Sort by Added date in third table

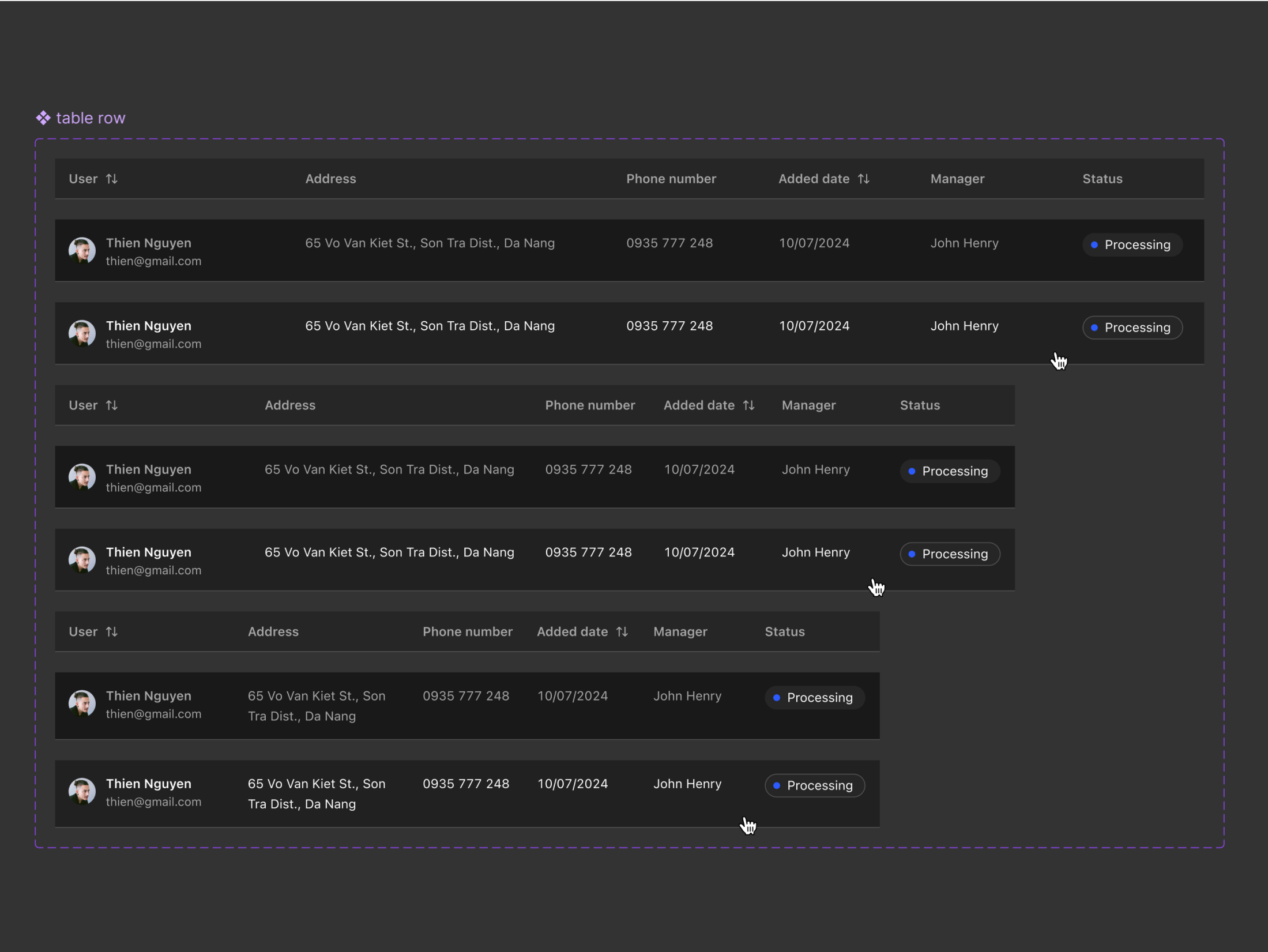tap(622, 632)
